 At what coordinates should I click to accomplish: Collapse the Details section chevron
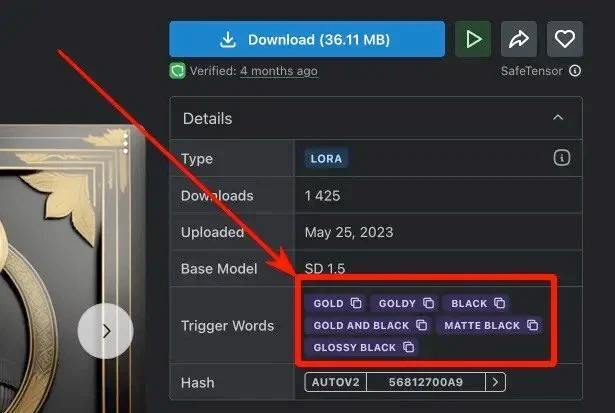pyautogui.click(x=558, y=118)
